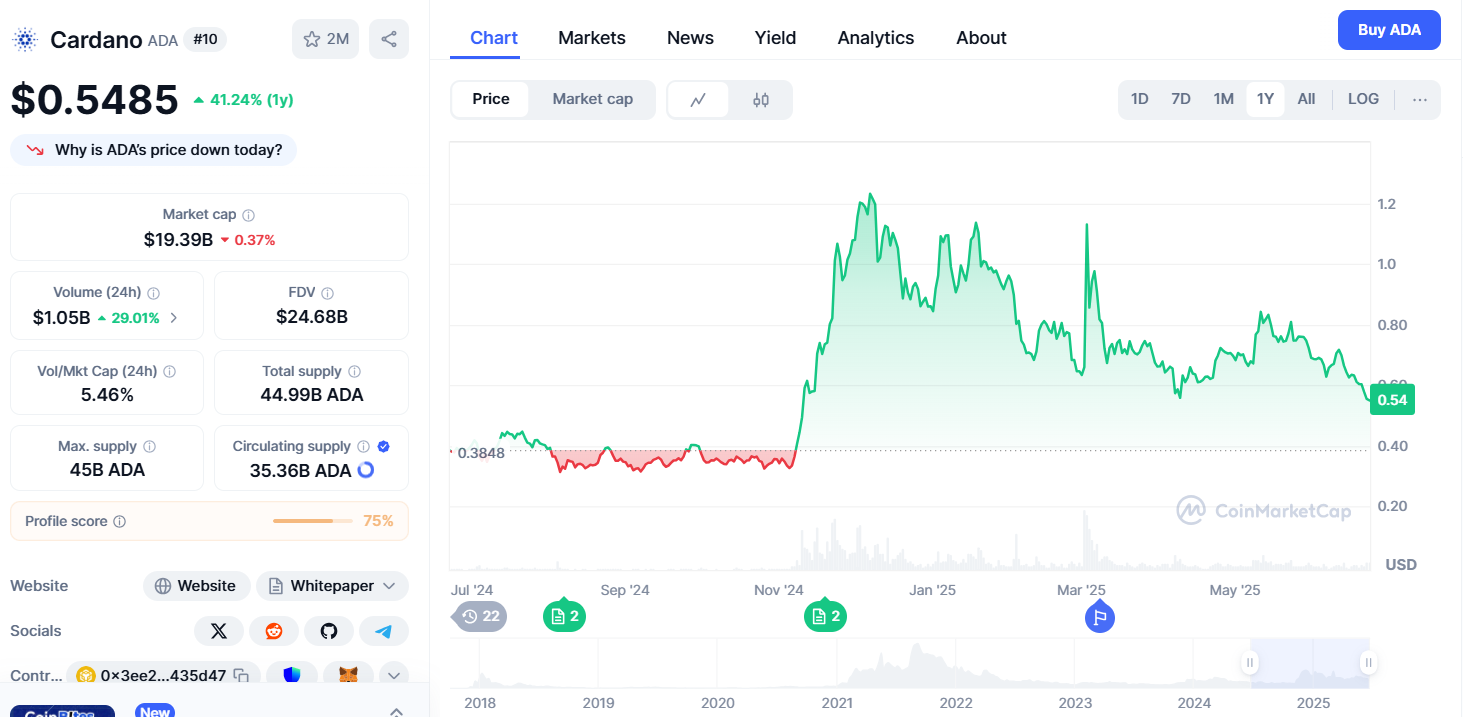This screenshot has width=1463, height=717.
Task: Click the BNB chain icon on contract
Action: 86,676
